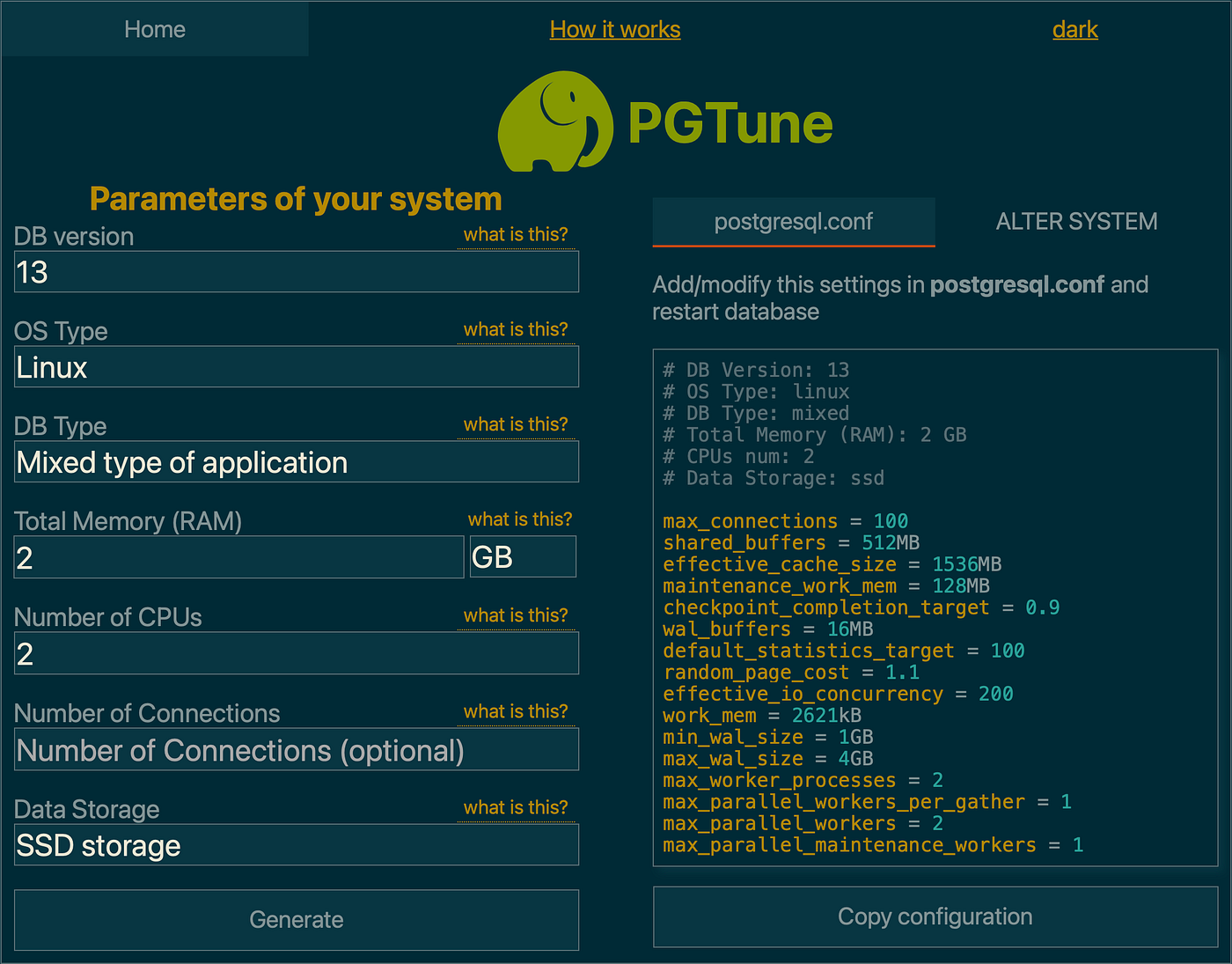Select the postgresql.conf tab
The height and width of the screenshot is (964, 1232).
(x=793, y=221)
